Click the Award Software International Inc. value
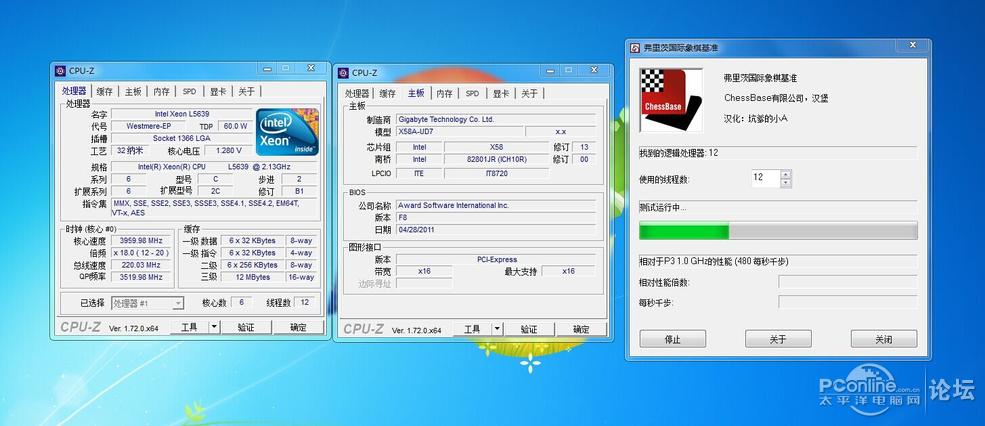Image resolution: width=985 pixels, height=426 pixels. (496, 205)
